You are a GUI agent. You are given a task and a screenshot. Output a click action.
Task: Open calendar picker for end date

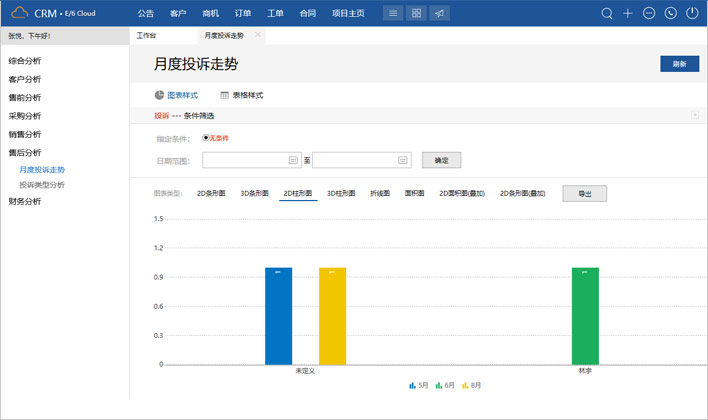pos(403,159)
